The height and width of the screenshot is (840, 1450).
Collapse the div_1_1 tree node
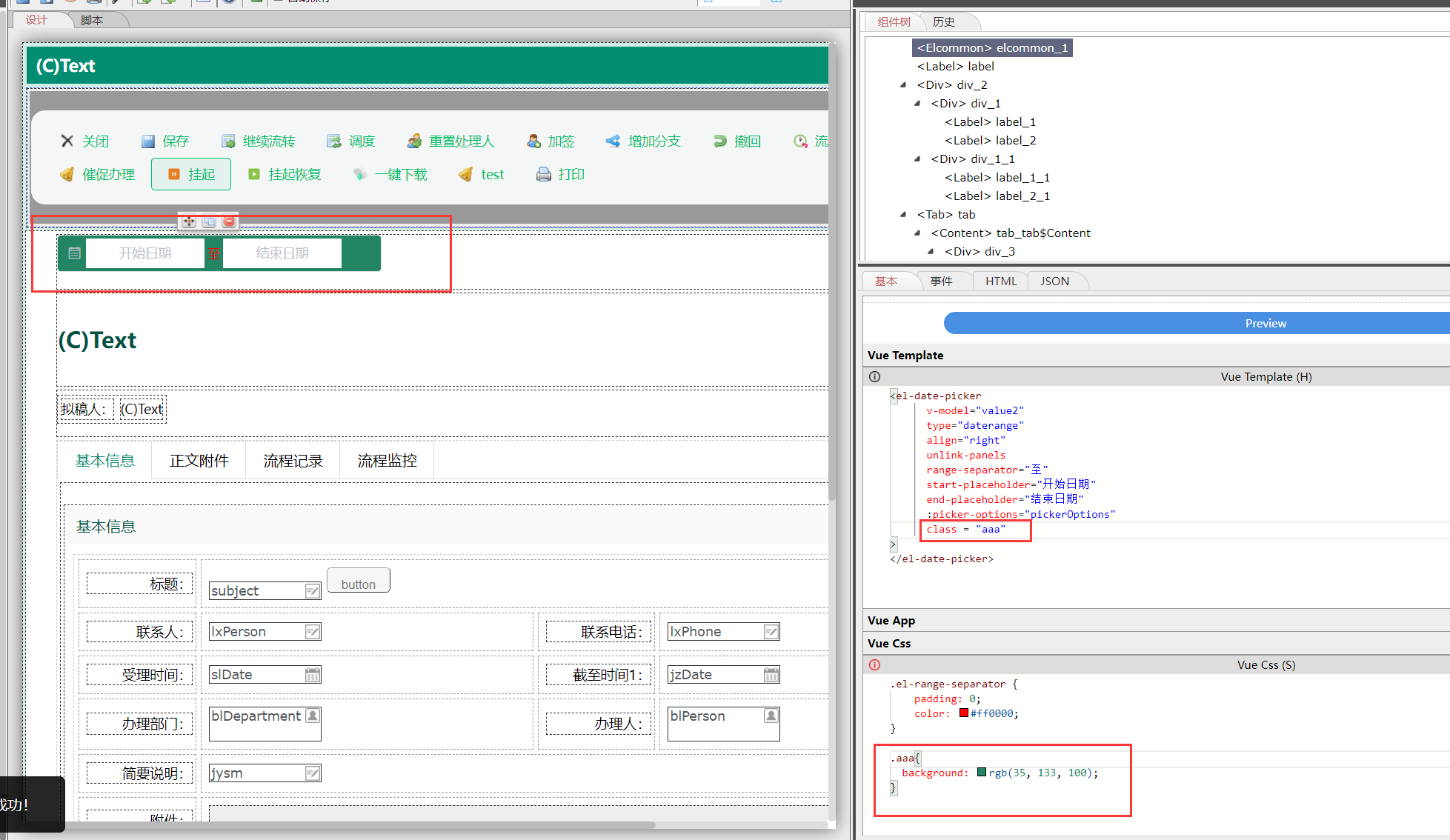[917, 159]
